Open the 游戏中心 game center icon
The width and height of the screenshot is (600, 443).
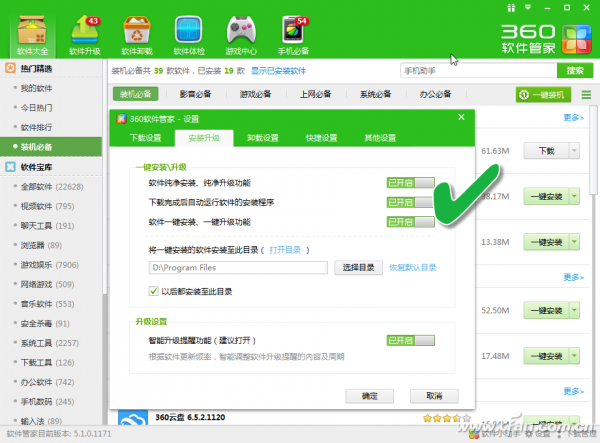[241, 35]
